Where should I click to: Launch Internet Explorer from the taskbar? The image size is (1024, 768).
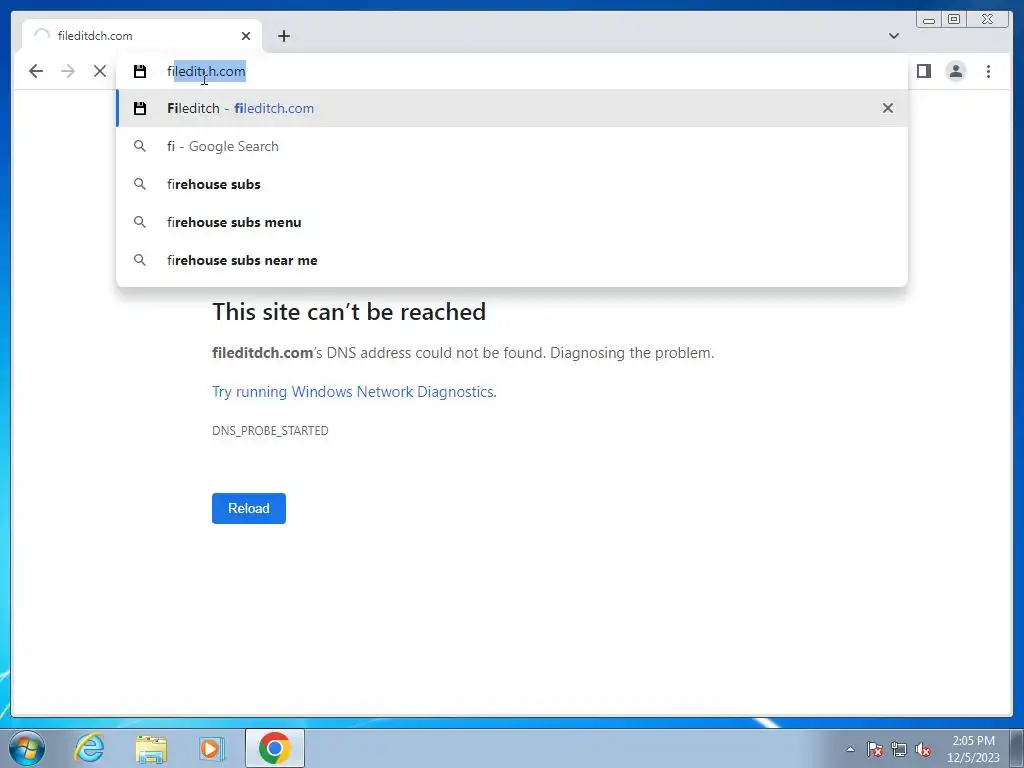tap(89, 748)
